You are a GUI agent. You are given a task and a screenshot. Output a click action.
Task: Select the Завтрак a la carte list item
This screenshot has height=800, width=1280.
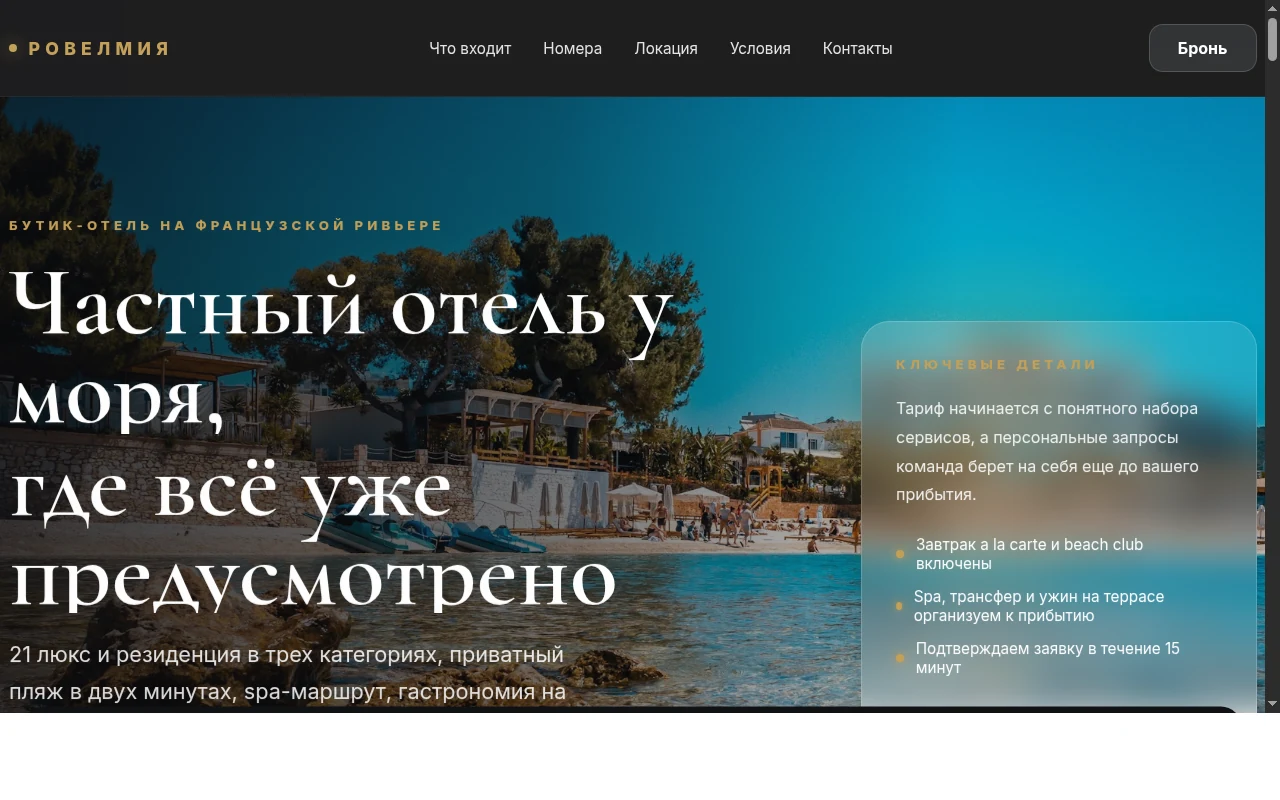coord(1058,554)
